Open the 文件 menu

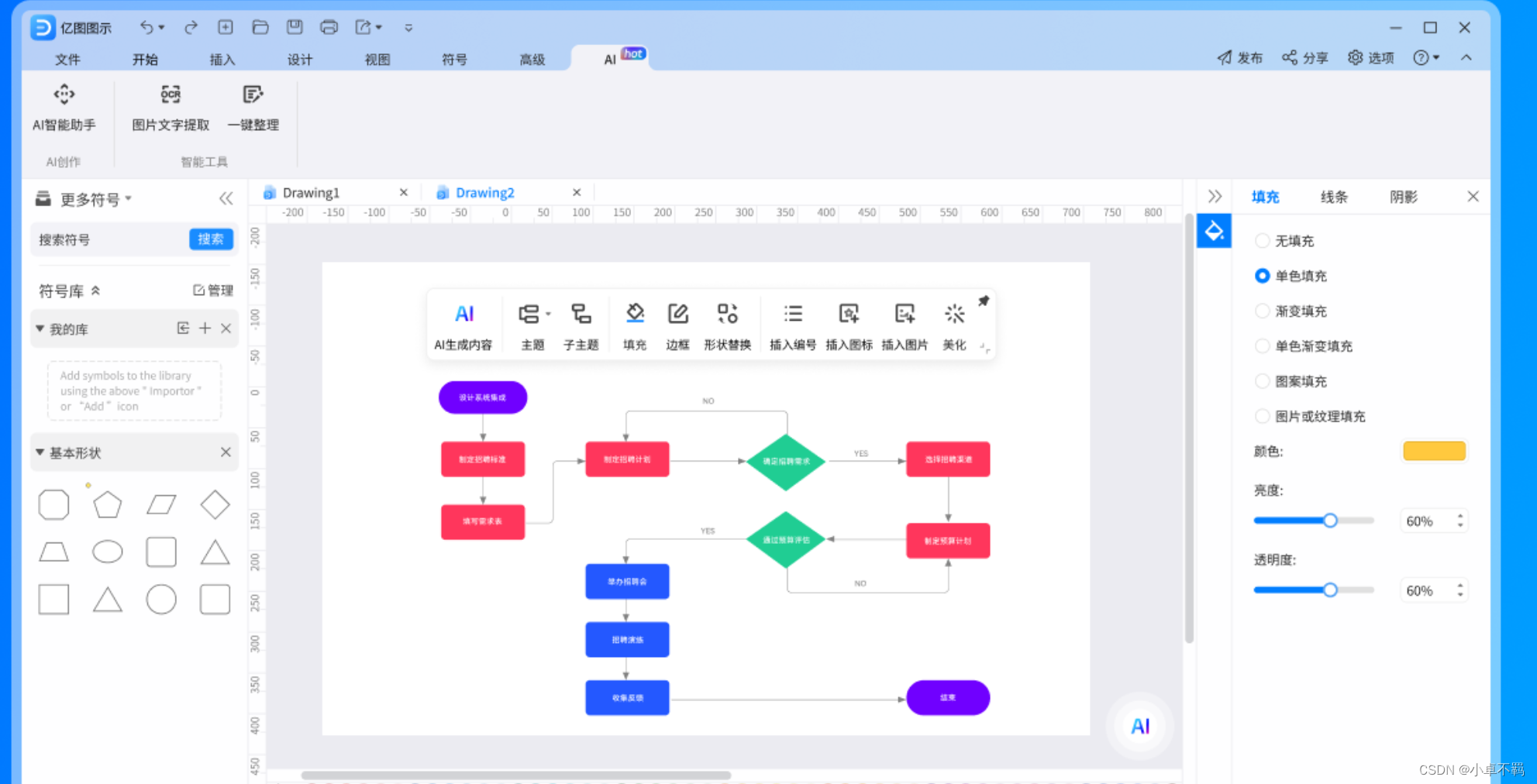(67, 60)
